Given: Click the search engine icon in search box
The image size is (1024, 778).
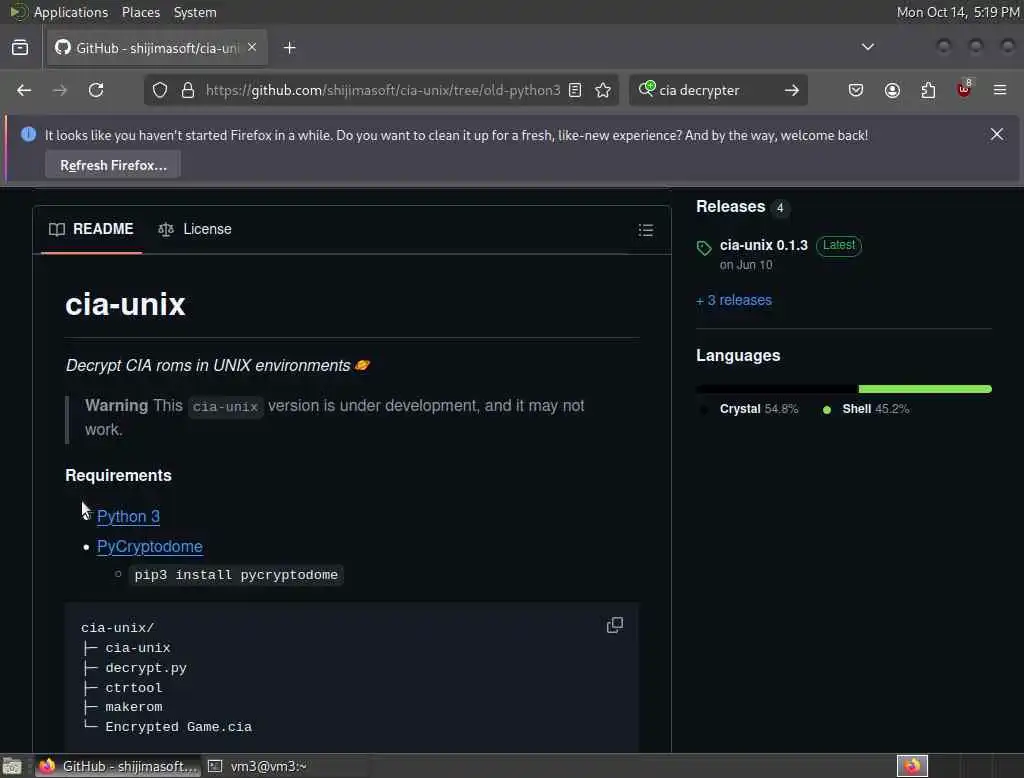Looking at the screenshot, I should pyautogui.click(x=647, y=89).
